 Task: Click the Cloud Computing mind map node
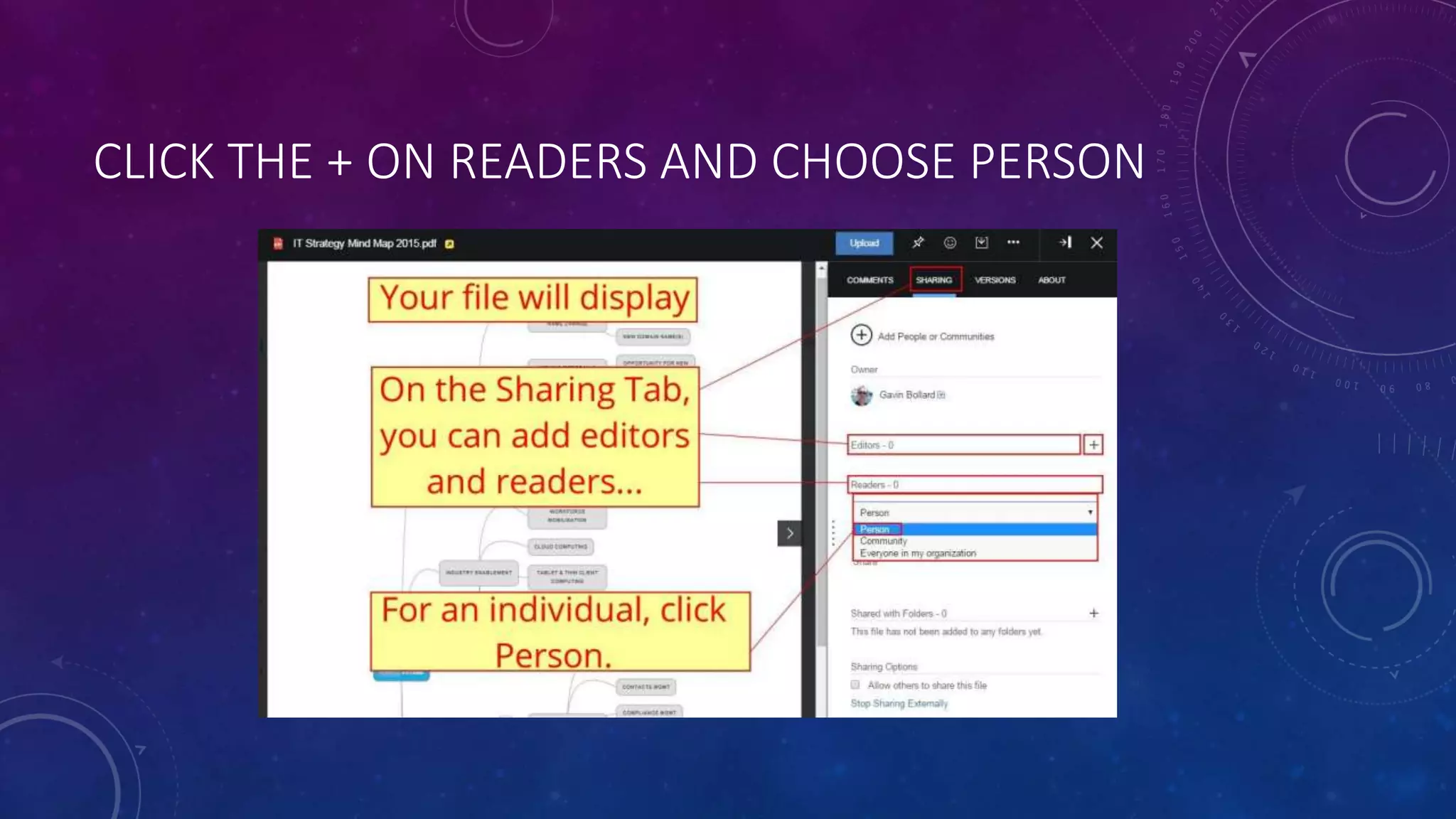click(560, 547)
